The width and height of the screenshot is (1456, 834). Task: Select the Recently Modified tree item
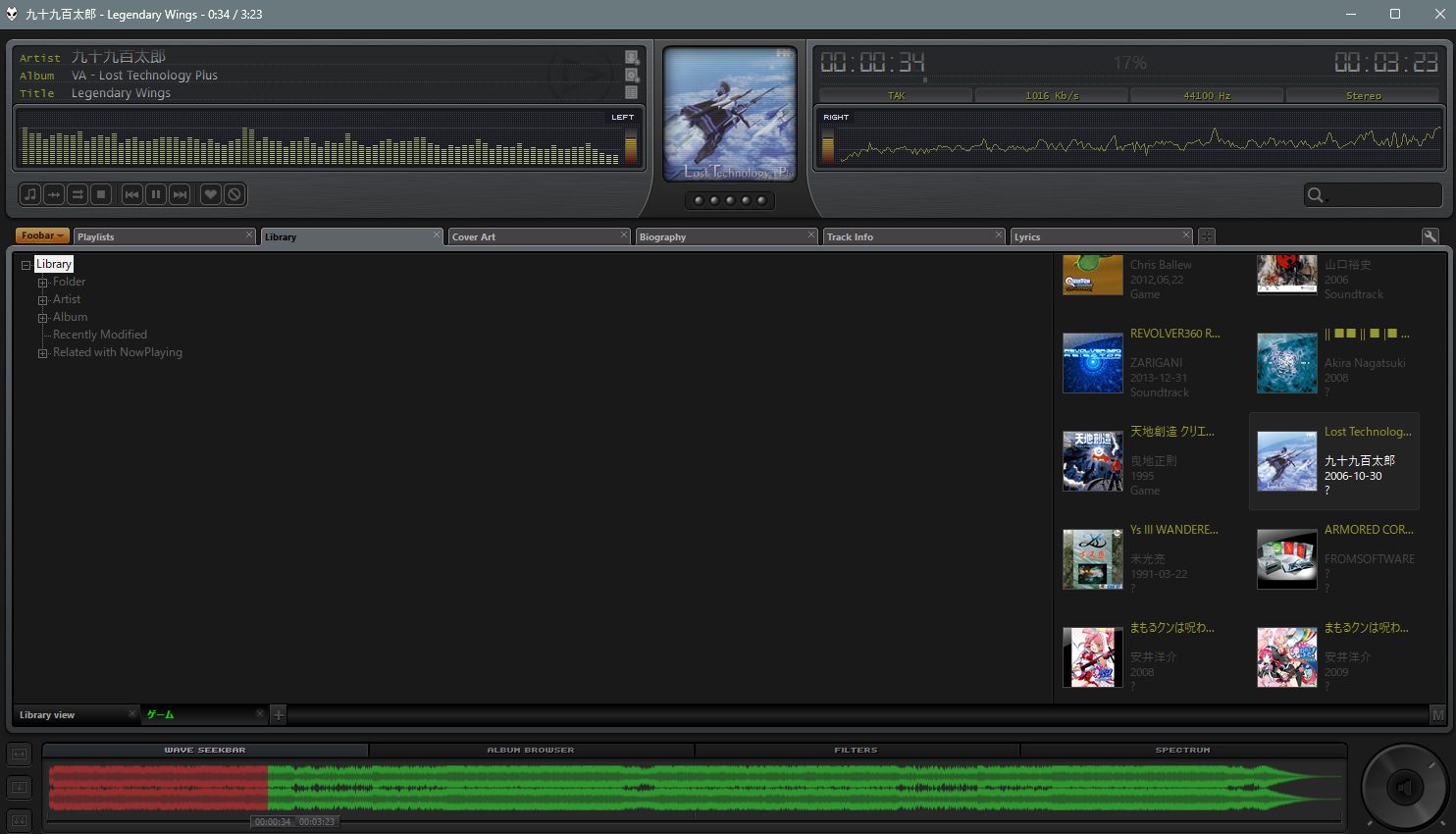pyautogui.click(x=100, y=335)
